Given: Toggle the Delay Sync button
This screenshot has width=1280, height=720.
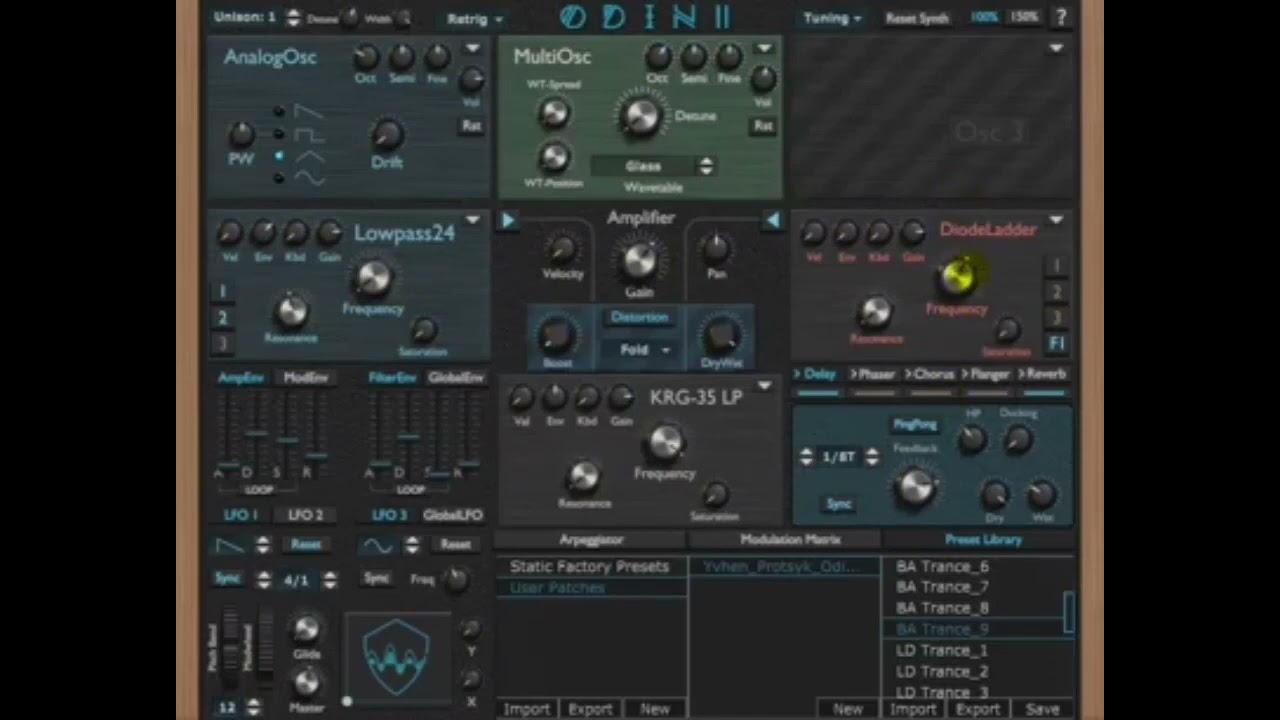Looking at the screenshot, I should 838,504.
